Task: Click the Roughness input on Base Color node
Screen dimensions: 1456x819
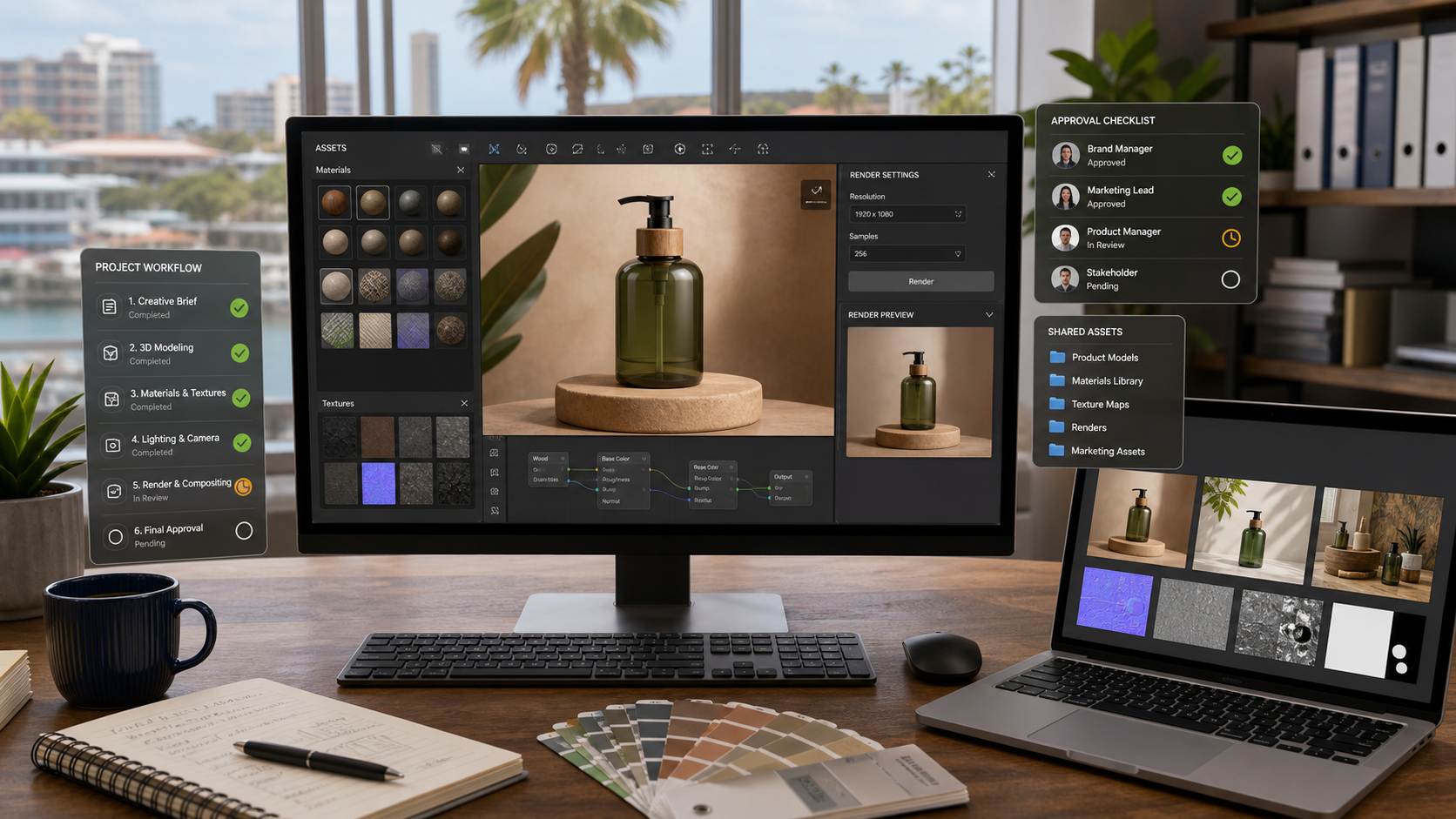Action: pyautogui.click(x=616, y=480)
